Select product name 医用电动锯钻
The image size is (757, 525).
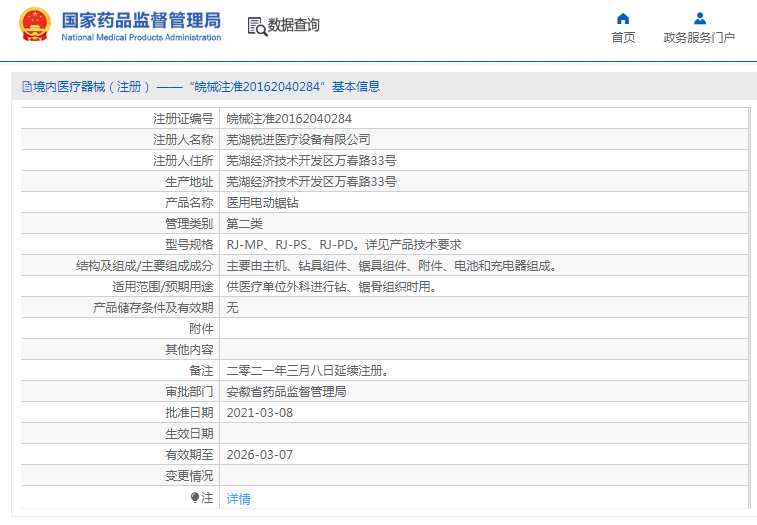click(x=262, y=203)
